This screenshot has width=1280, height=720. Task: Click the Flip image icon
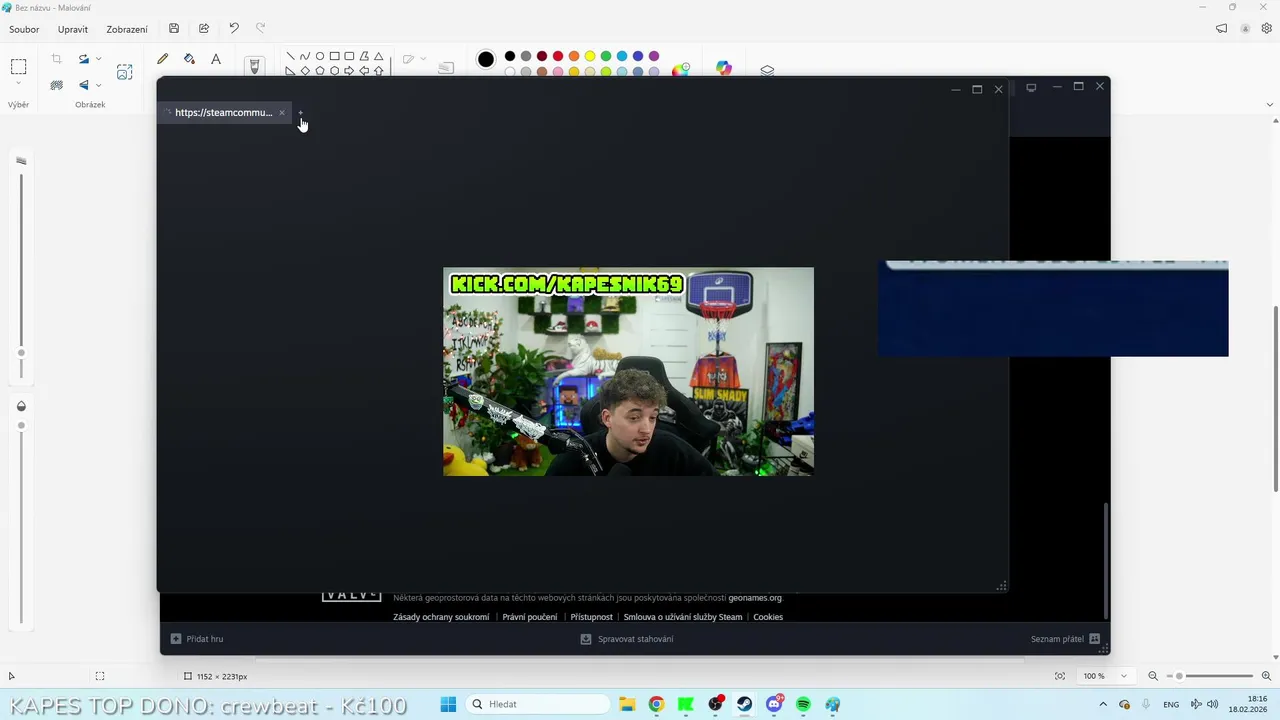click(x=84, y=85)
